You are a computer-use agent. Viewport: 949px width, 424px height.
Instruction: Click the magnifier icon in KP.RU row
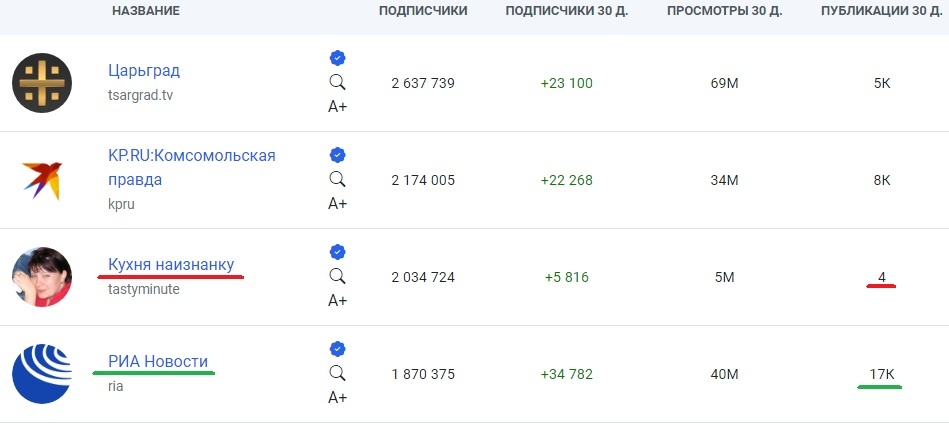(337, 179)
